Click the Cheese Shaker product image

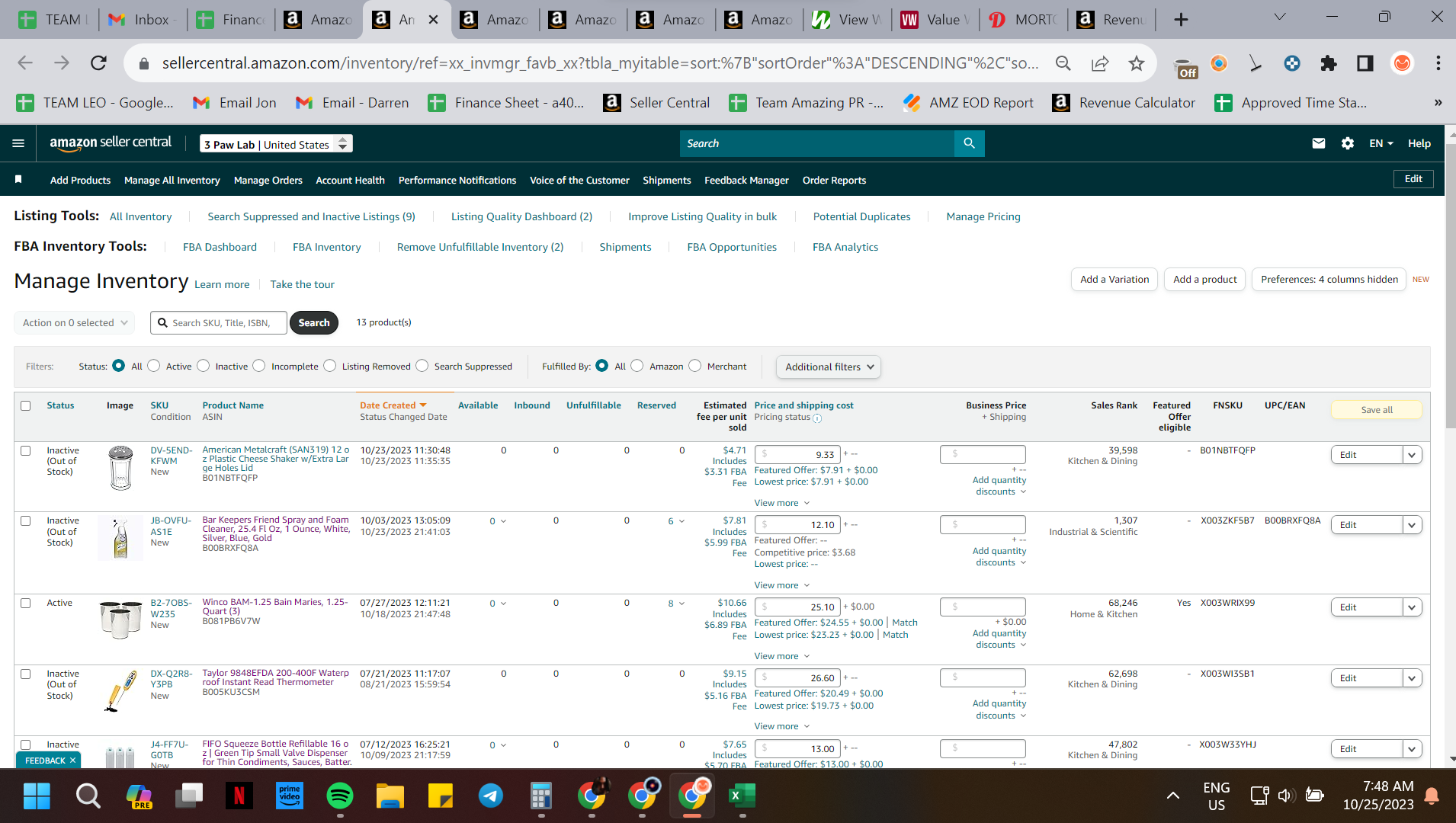coord(120,467)
